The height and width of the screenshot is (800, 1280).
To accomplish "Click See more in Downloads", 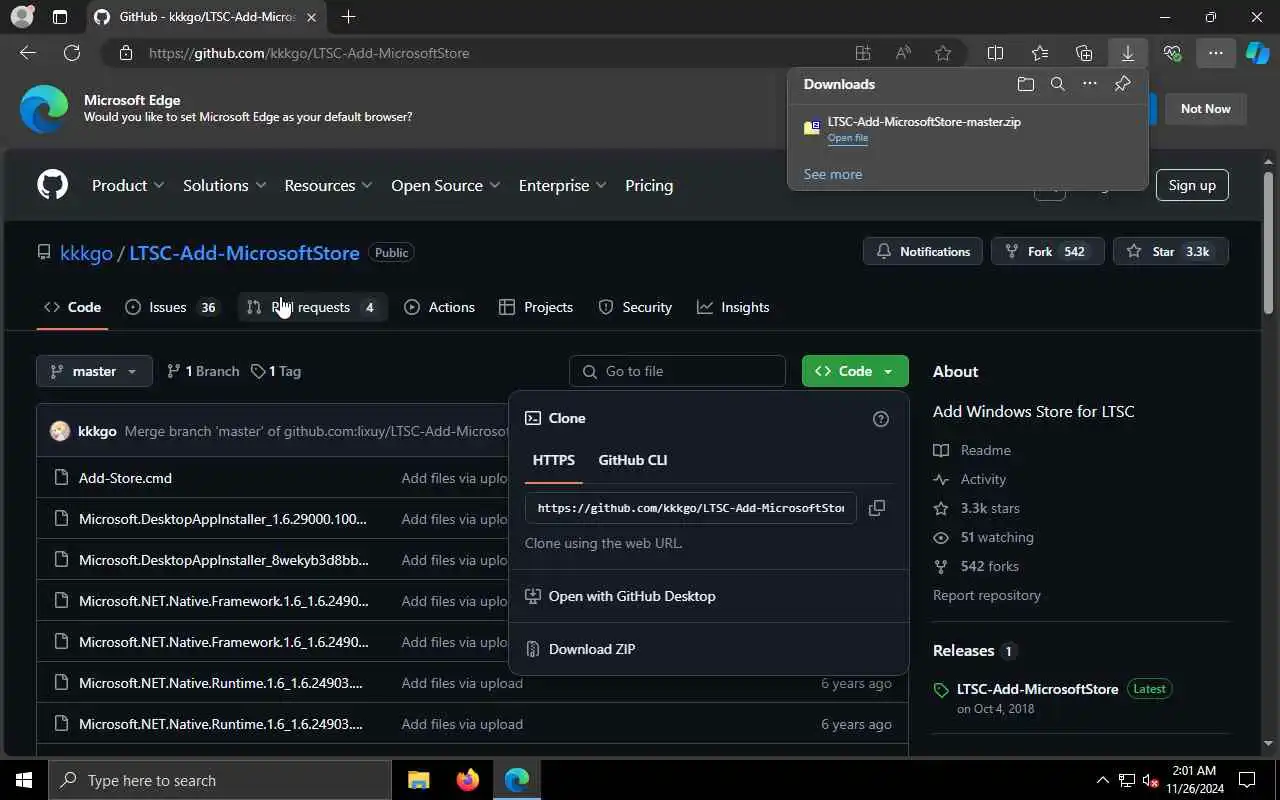I will click(832, 174).
